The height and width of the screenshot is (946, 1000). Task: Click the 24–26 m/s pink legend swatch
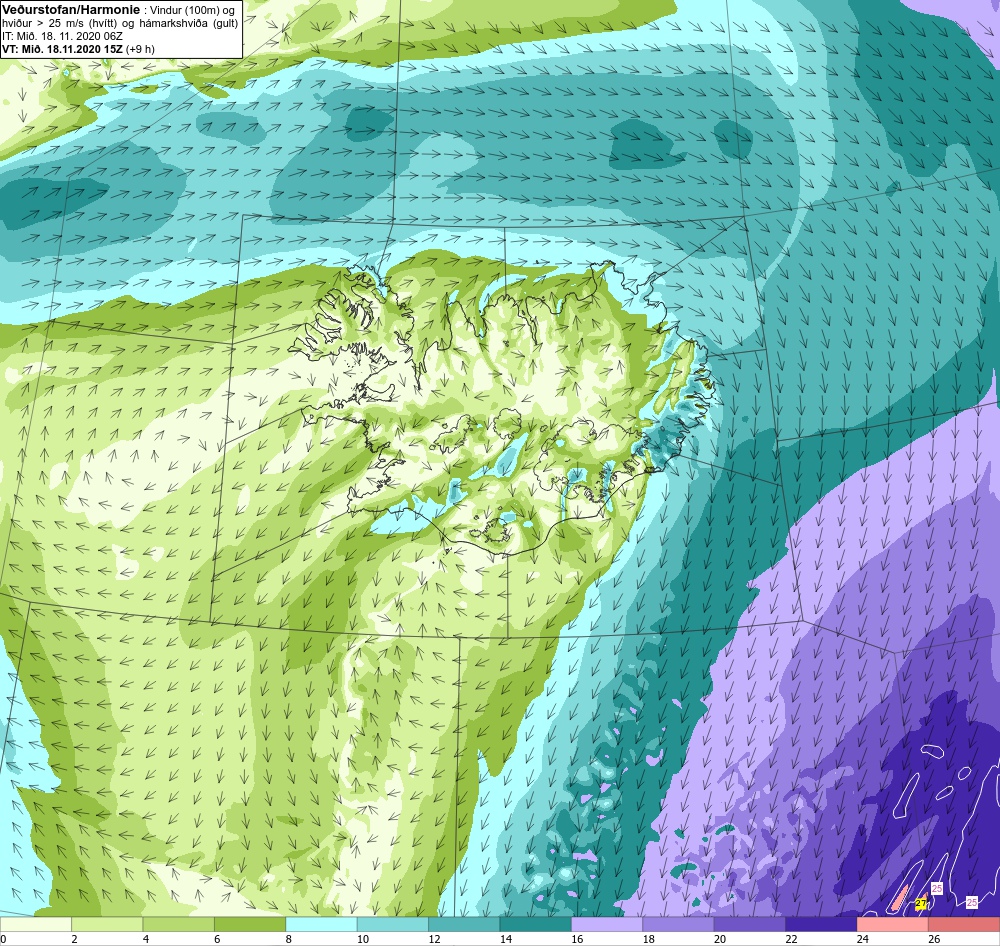click(x=893, y=925)
